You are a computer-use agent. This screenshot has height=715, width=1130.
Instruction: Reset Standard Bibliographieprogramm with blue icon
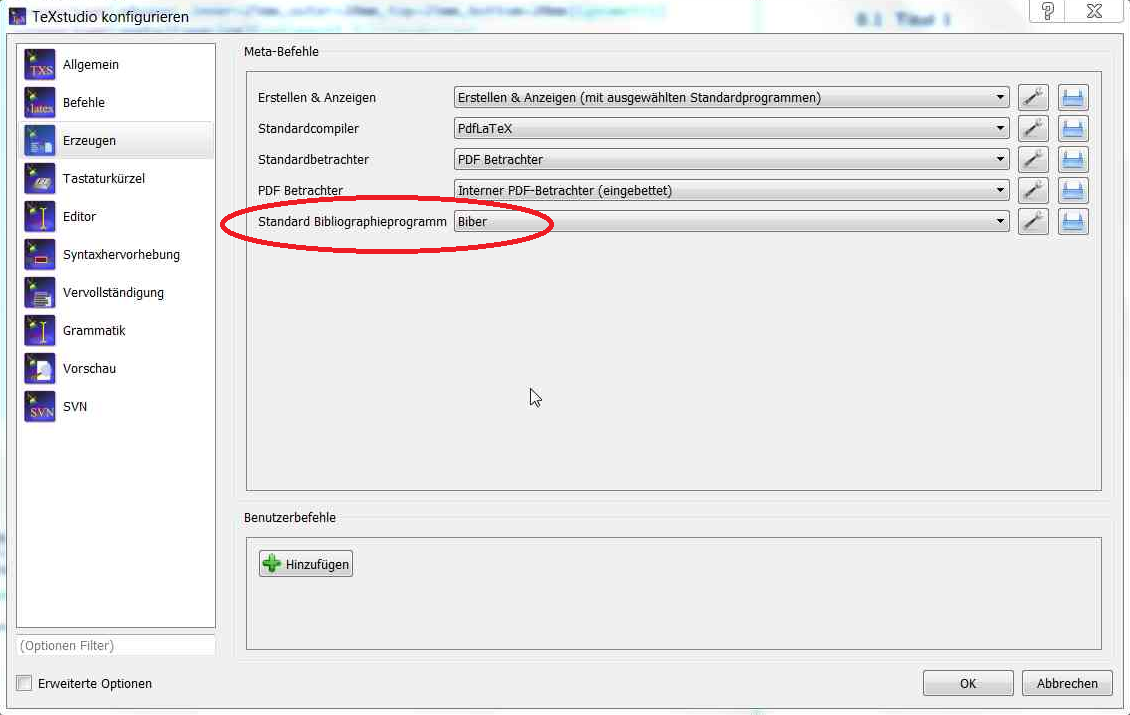(x=1073, y=221)
